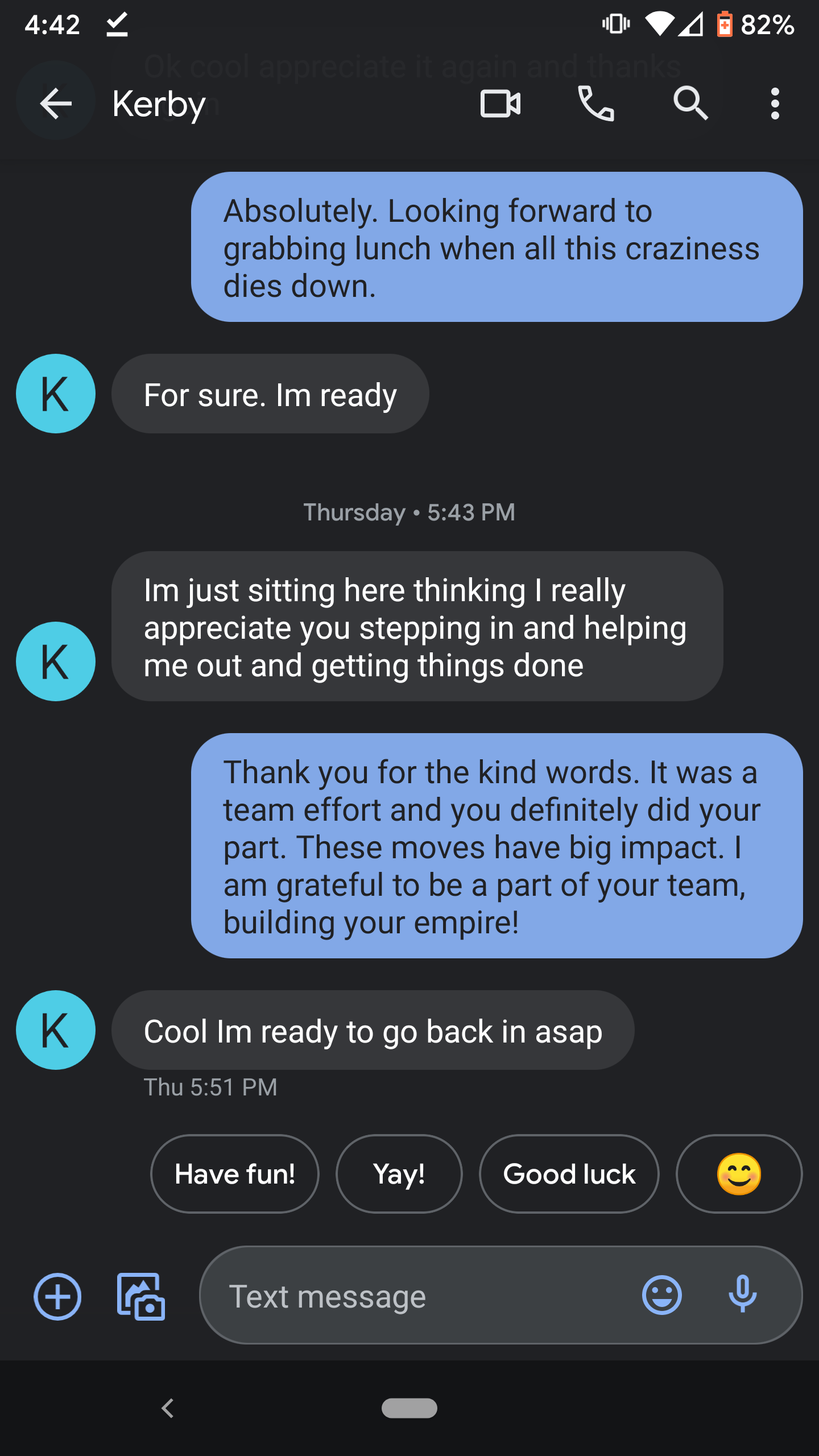Screen dimensions: 819x1456
Task: Tap the home pill in navigation bar
Action: (409, 1408)
